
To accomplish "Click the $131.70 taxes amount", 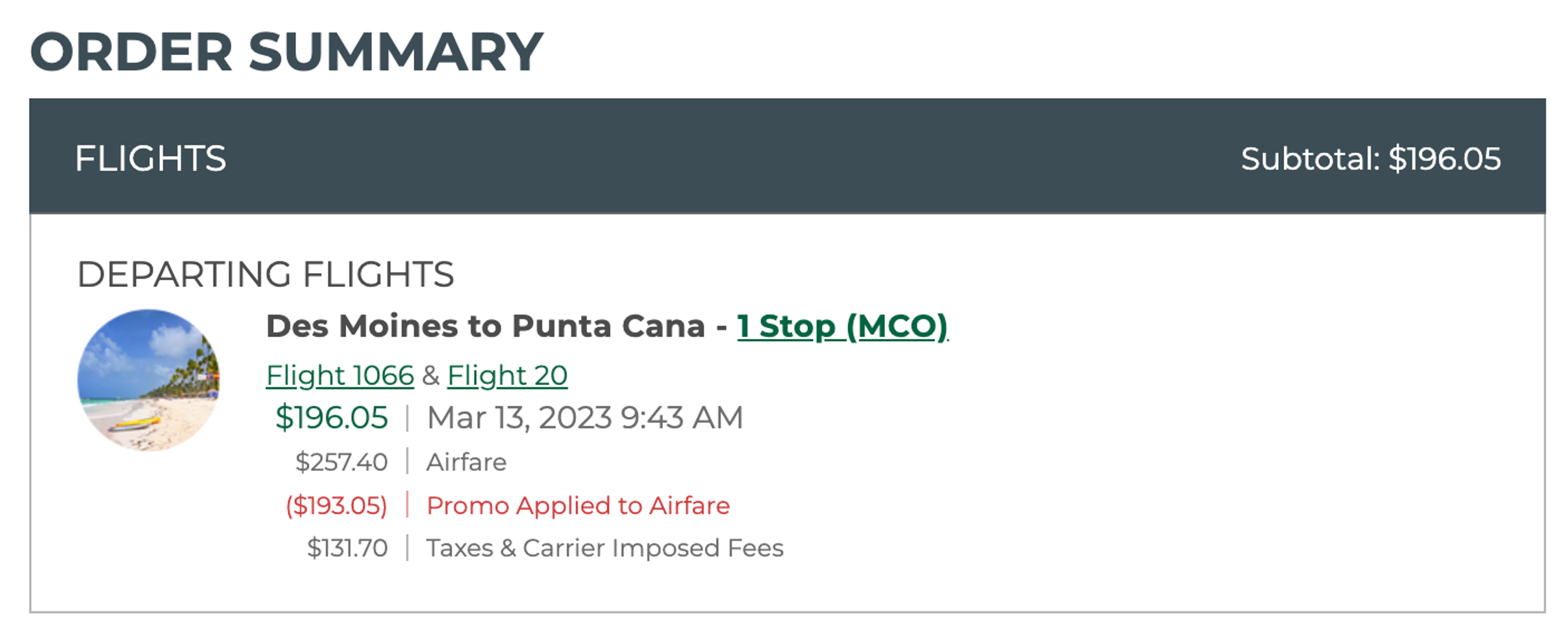I will click(347, 548).
